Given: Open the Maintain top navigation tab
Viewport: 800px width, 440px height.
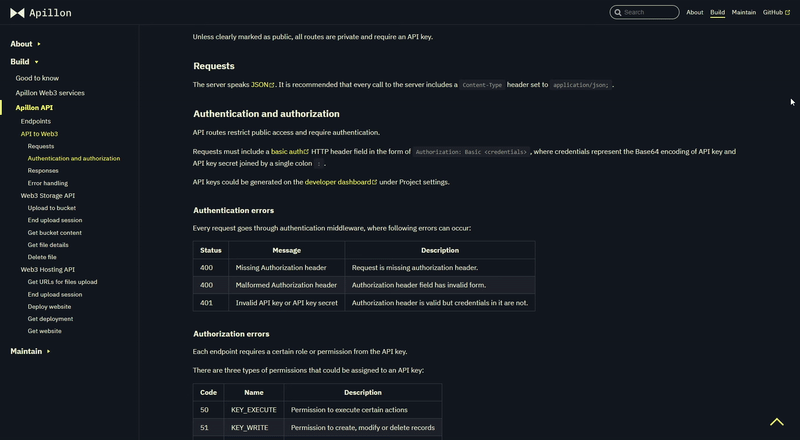Looking at the screenshot, I should tap(743, 12).
